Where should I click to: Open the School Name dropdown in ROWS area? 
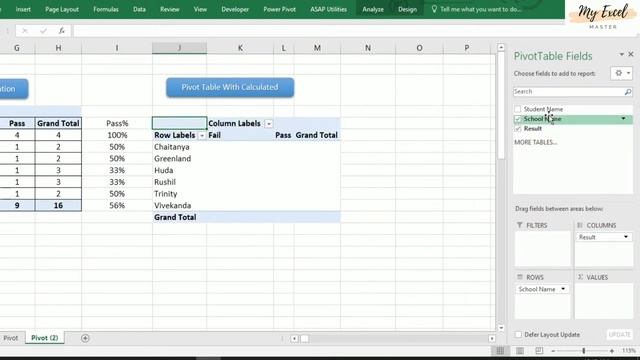click(563, 289)
